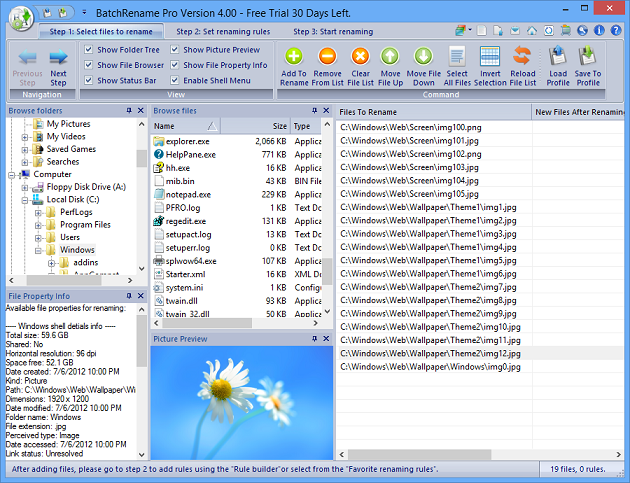Expand the PerfLogs folder node
This screenshot has width=630, height=483.
(38, 213)
